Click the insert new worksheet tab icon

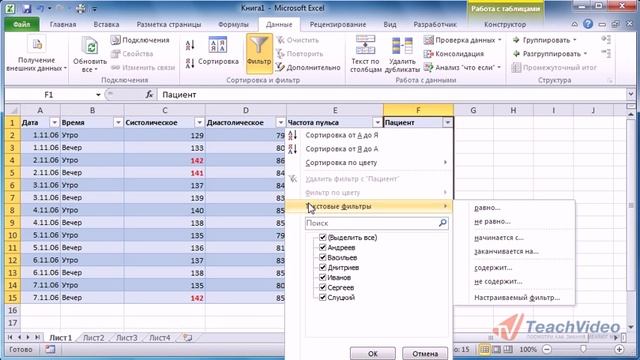187,338
